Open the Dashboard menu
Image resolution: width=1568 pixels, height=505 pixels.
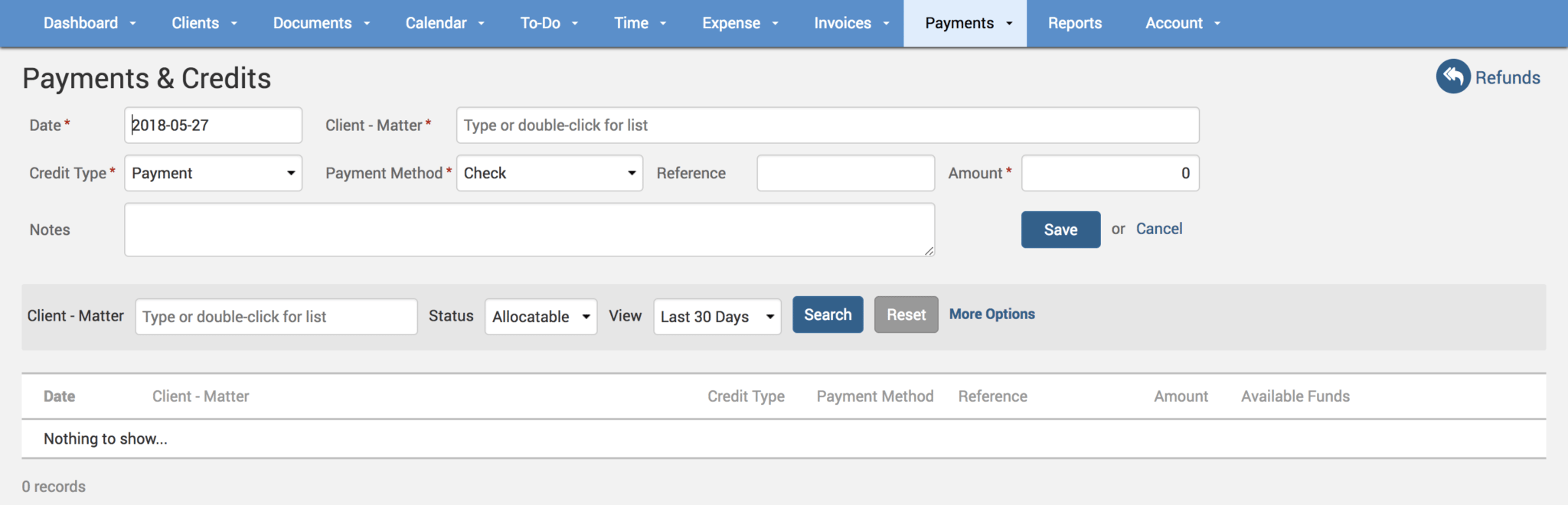tap(89, 23)
